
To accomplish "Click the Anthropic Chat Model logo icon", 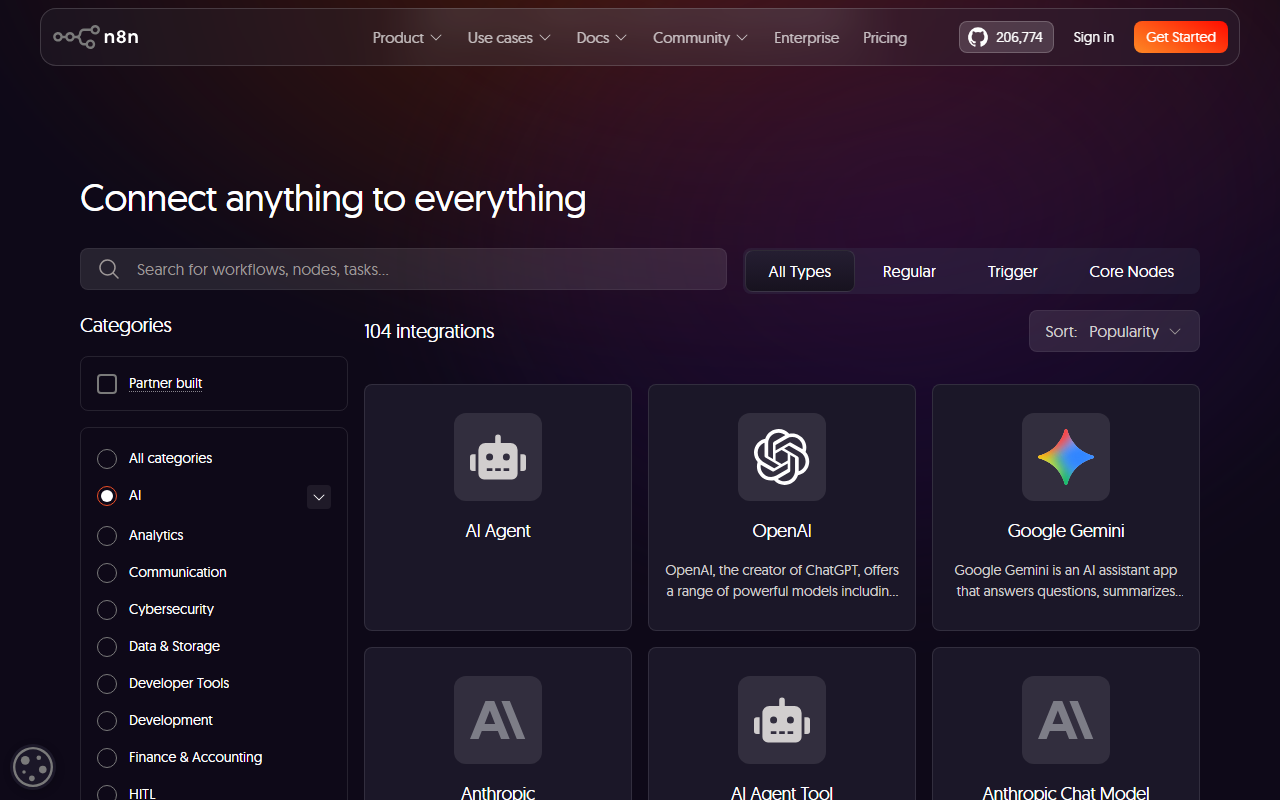I will click(x=1066, y=720).
